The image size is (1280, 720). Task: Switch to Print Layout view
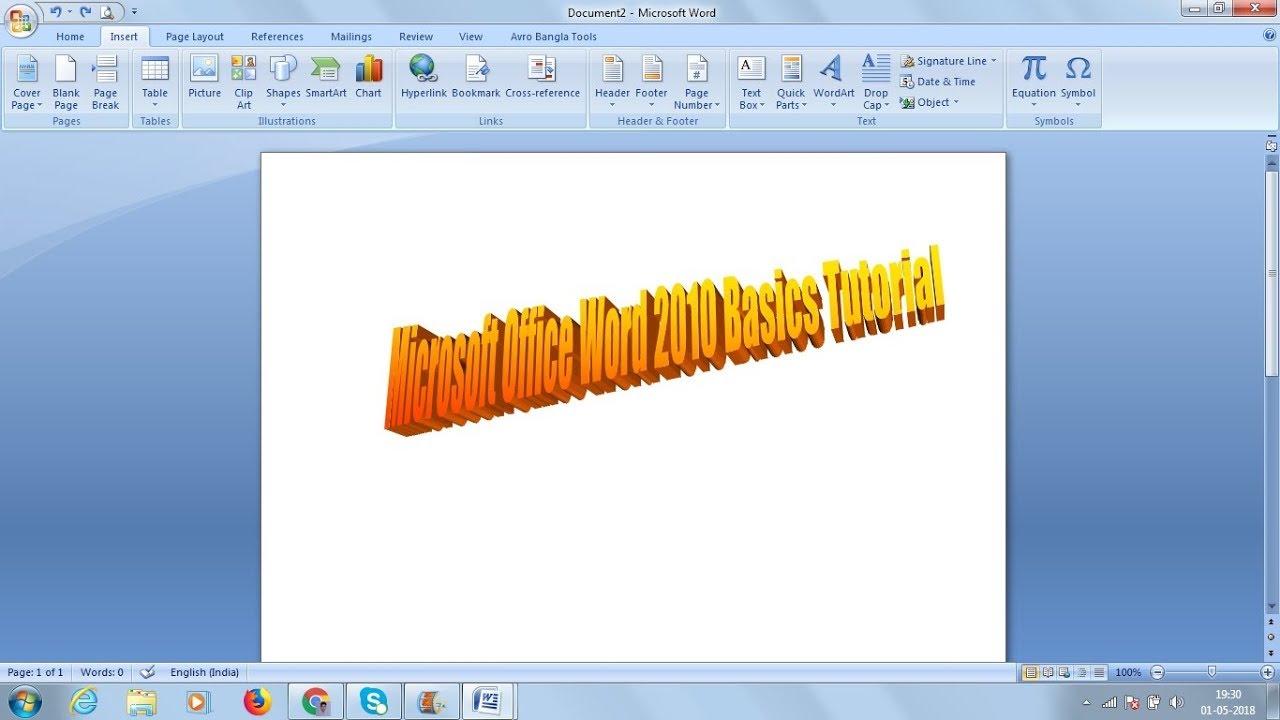[1031, 673]
